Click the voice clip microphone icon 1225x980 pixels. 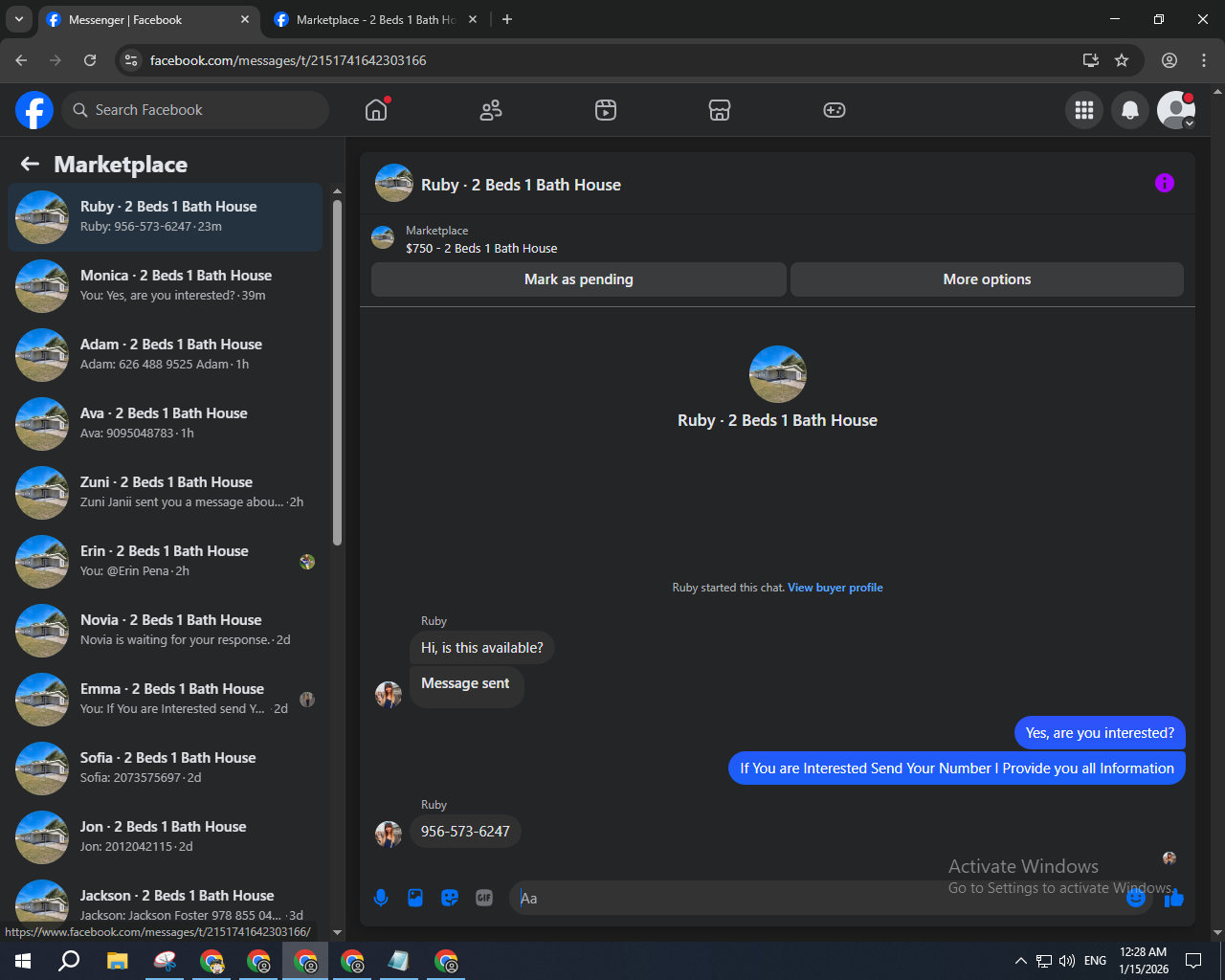click(x=381, y=898)
